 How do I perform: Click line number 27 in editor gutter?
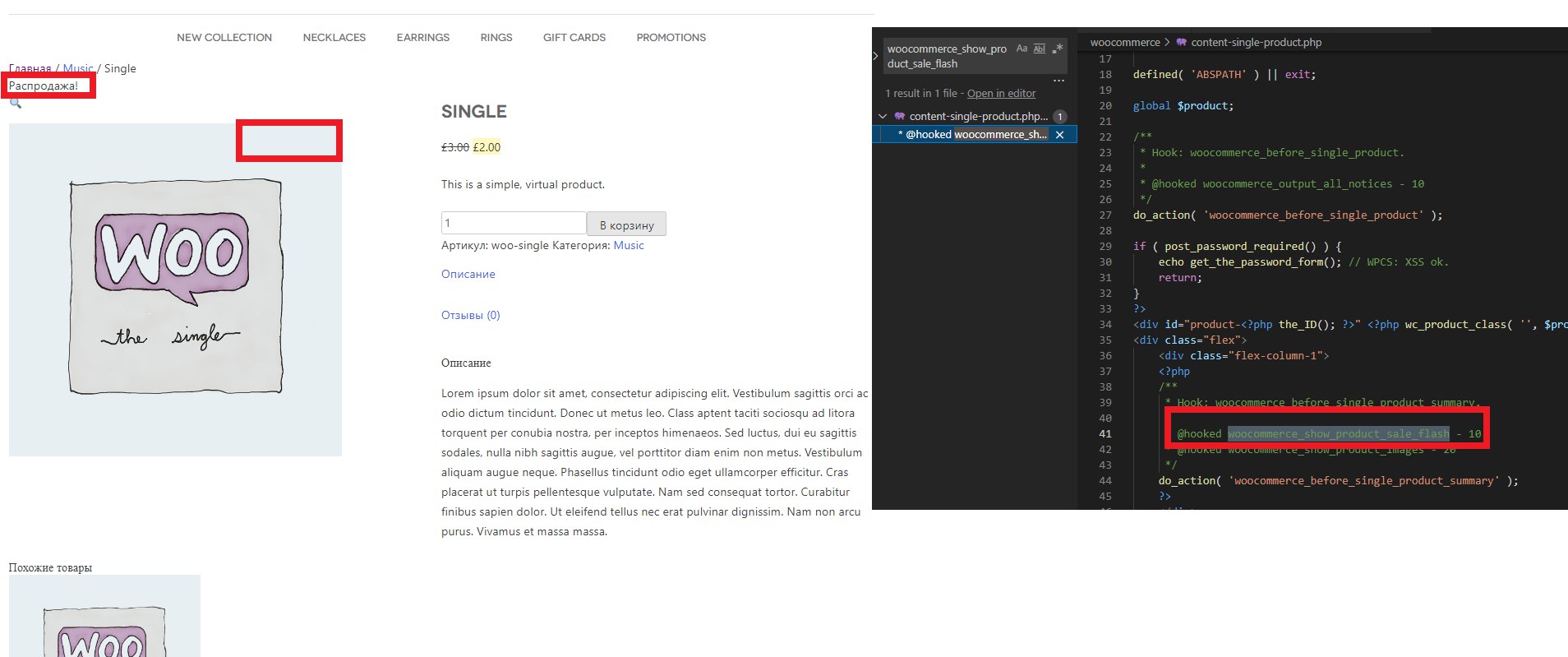point(1105,215)
